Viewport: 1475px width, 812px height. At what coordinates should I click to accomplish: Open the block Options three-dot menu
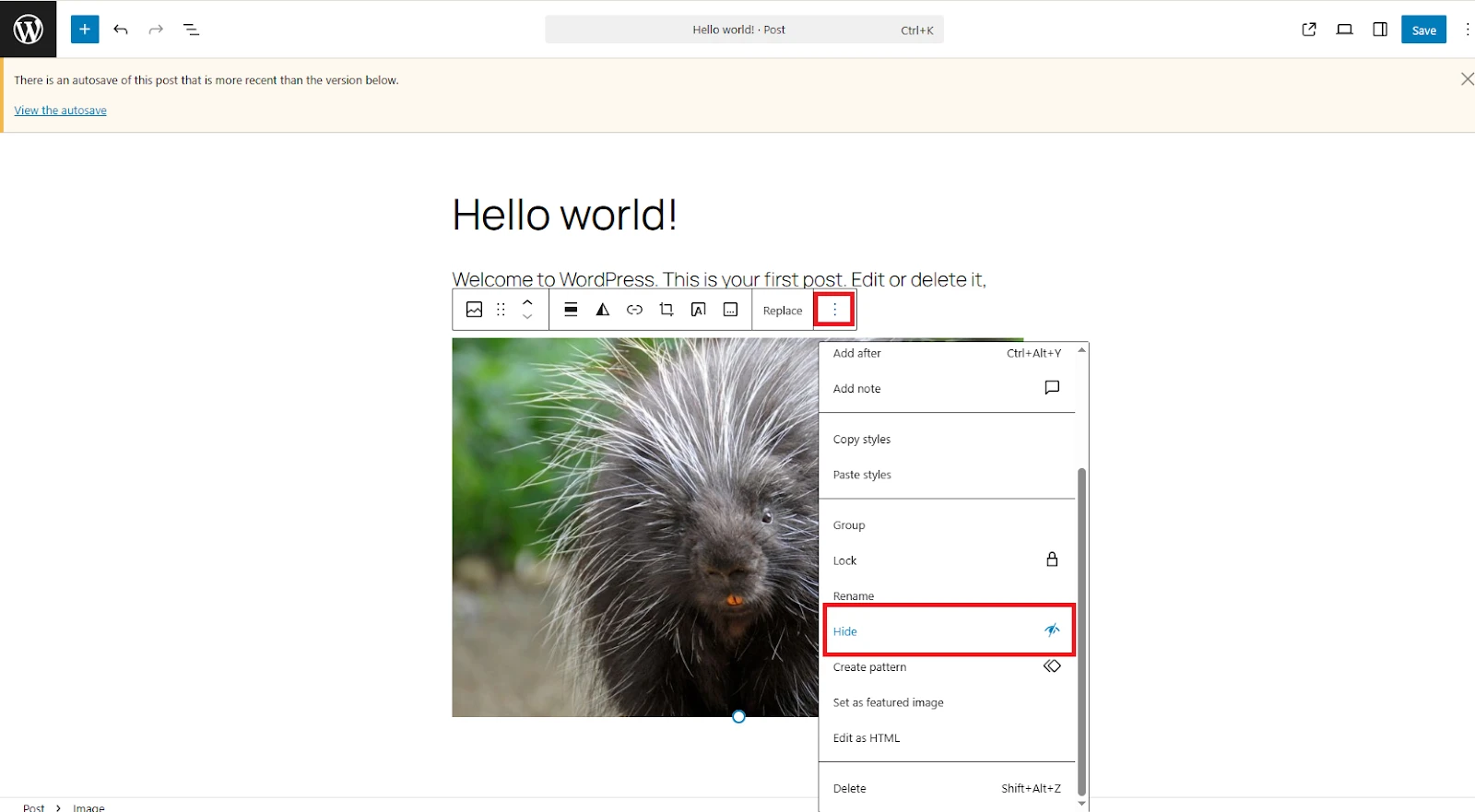tap(835, 310)
